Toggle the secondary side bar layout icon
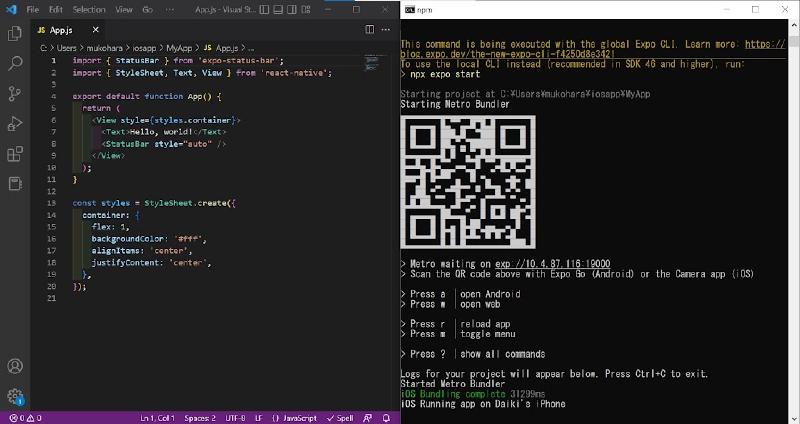800x424 pixels. (x=291, y=9)
